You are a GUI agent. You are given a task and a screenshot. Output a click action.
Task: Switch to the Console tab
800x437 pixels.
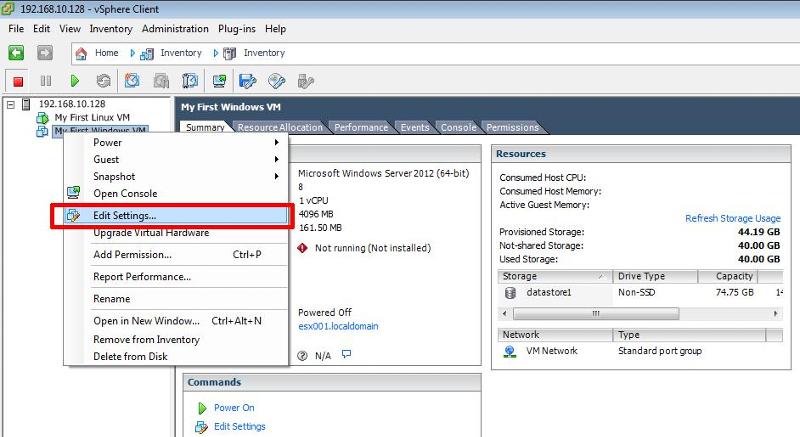pos(458,127)
